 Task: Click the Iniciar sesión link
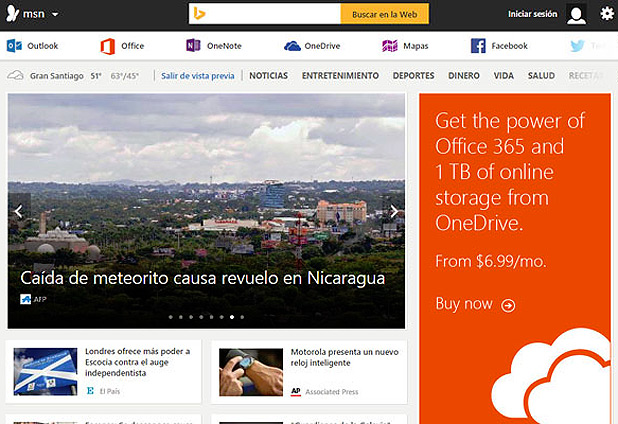[x=532, y=14]
